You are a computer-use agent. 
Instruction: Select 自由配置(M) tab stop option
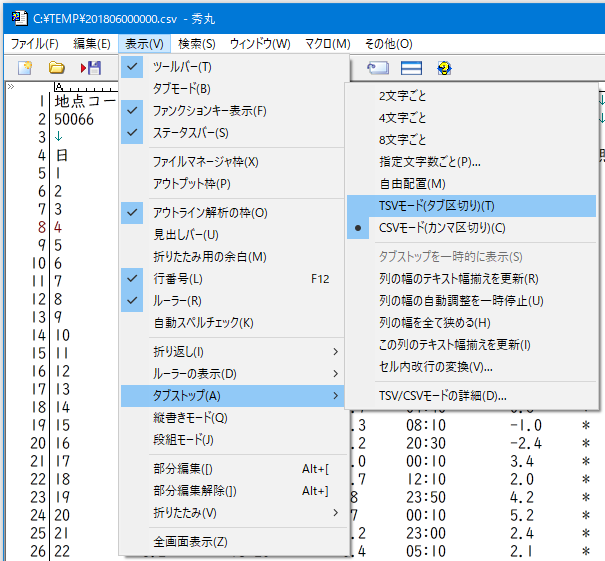click(471, 184)
